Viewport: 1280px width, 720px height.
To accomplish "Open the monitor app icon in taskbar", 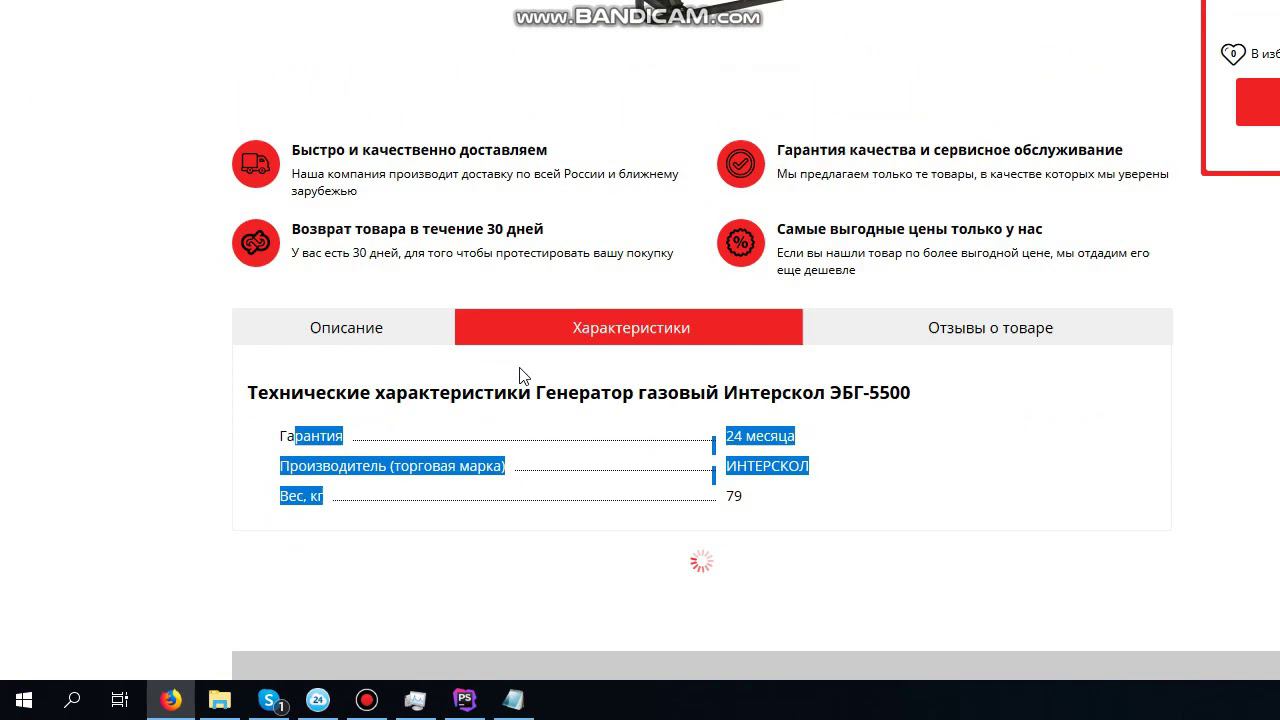I will coord(416,700).
